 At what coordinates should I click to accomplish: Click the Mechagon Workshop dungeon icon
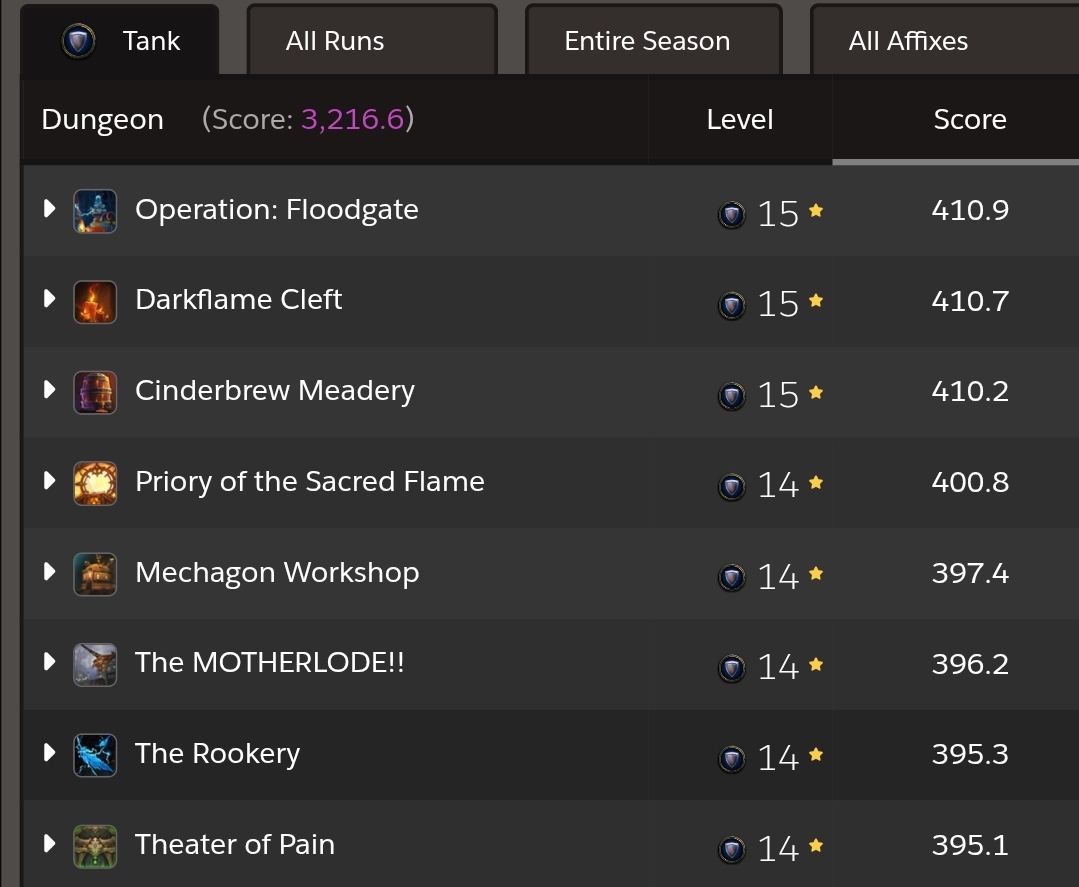95,575
